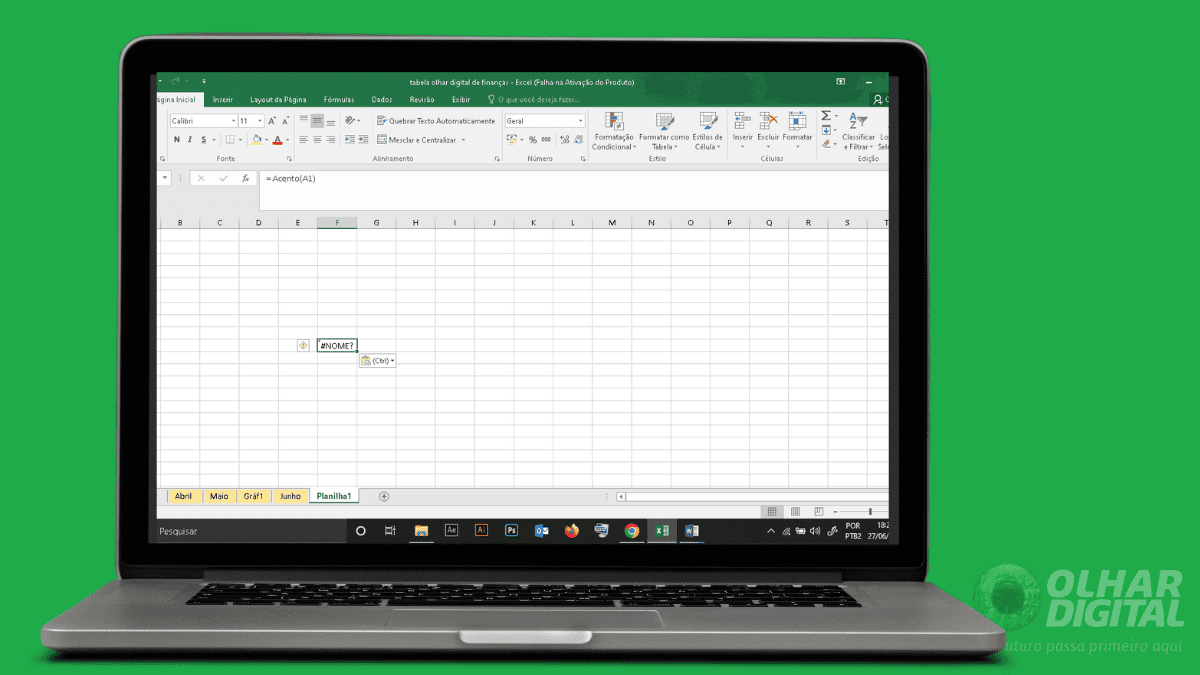Click the paste options (Ctrl) popup

pos(378,360)
